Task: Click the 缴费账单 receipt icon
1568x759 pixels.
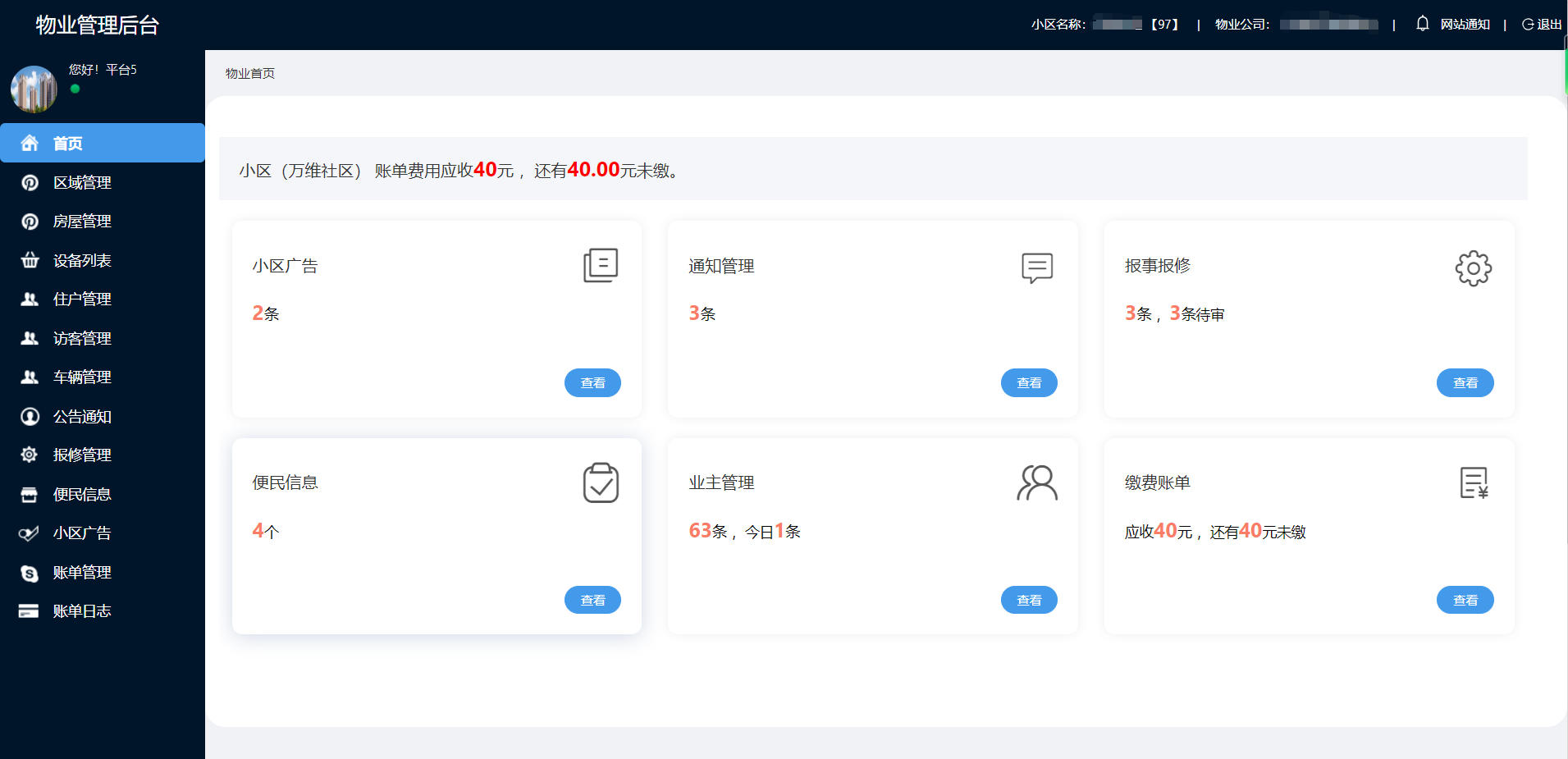Action: [x=1473, y=482]
